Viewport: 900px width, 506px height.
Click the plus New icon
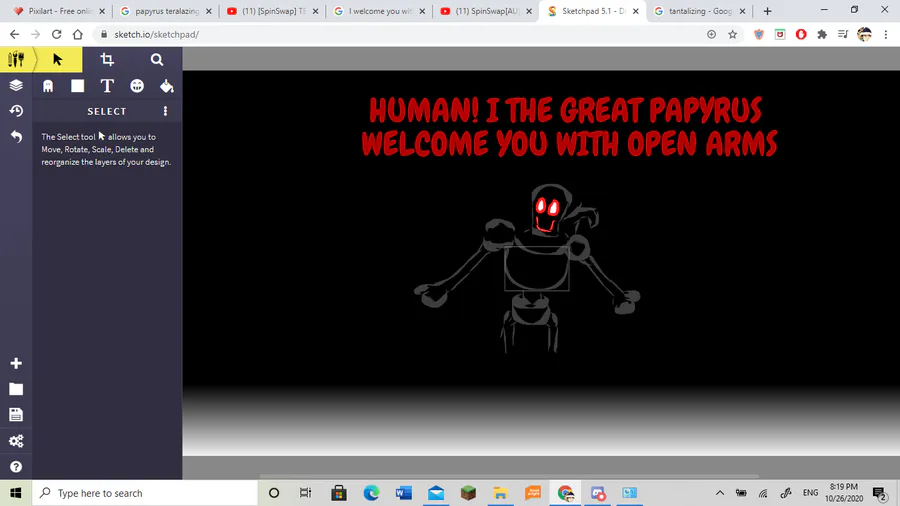(16, 363)
